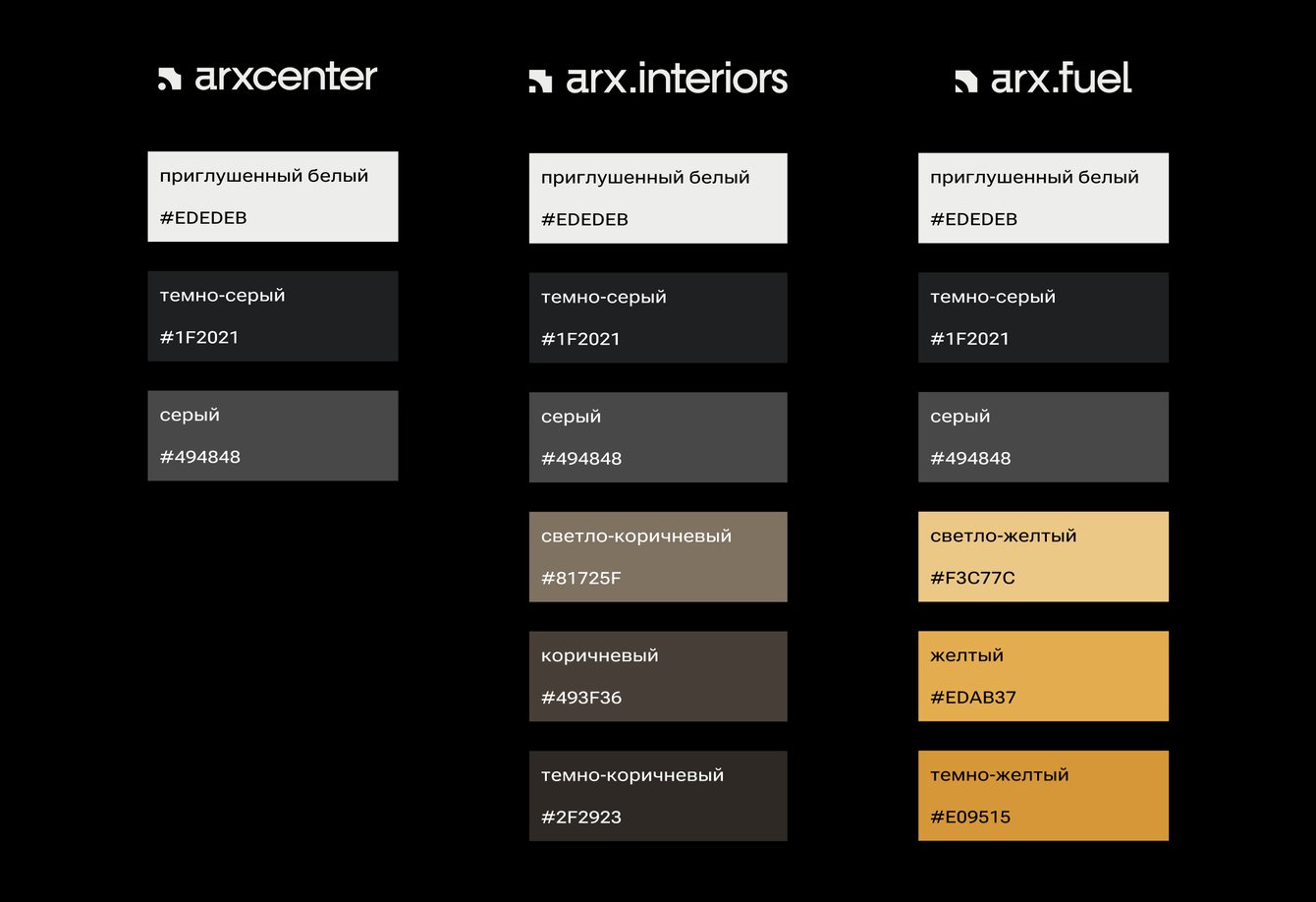Image resolution: width=1316 pixels, height=902 pixels.
Task: Click the arx.fuel dark gray #1F2021 swatch
Action: click(1043, 317)
